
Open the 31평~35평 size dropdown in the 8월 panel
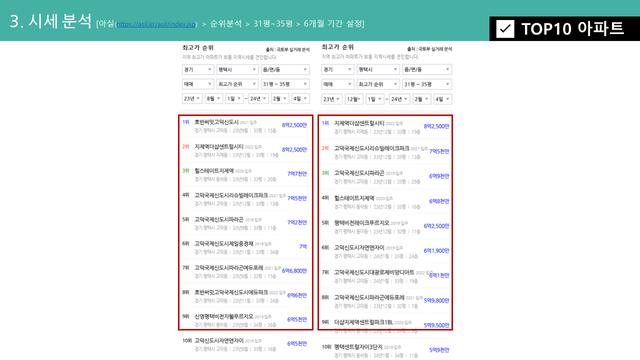[285, 84]
